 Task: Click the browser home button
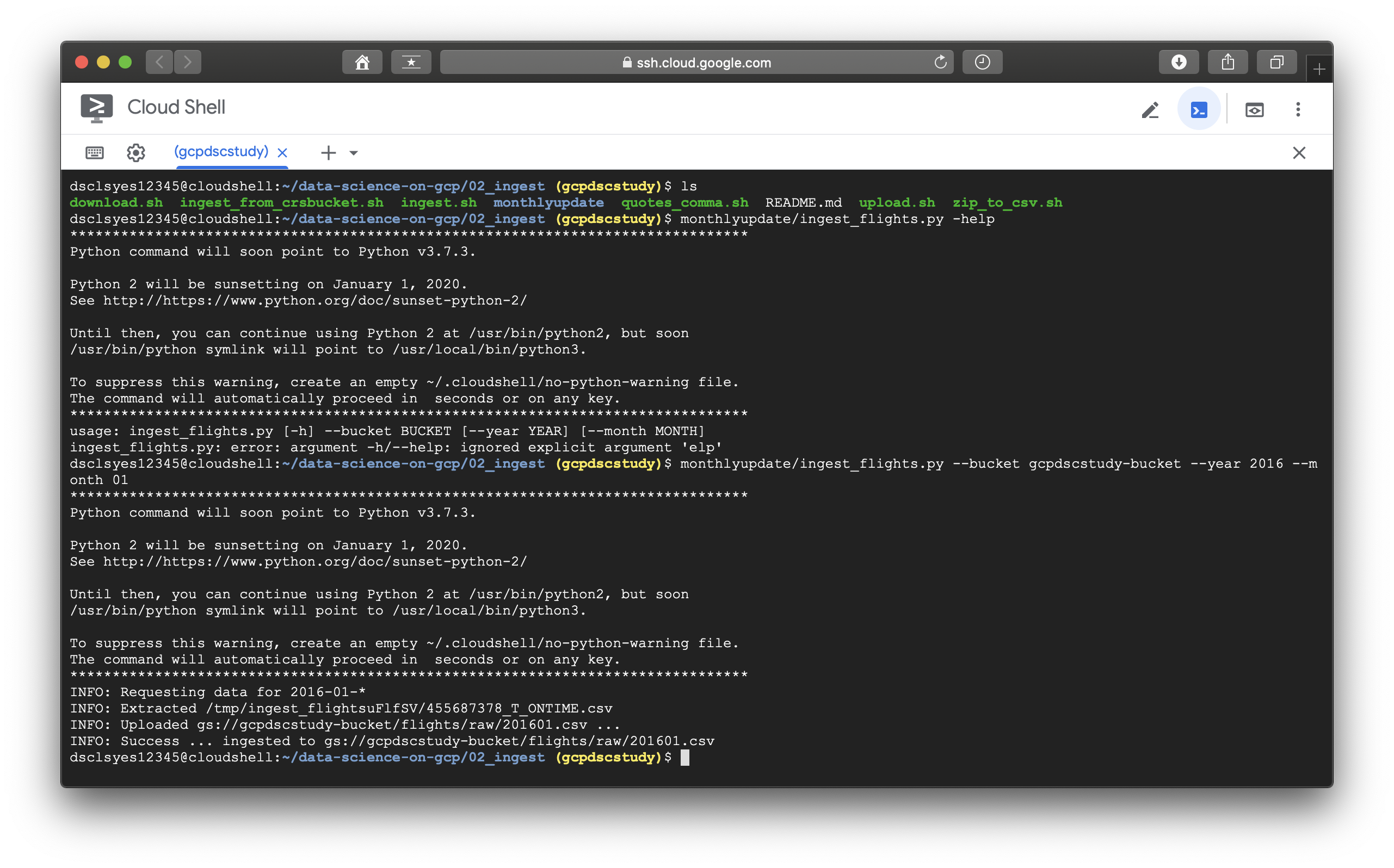click(x=362, y=62)
